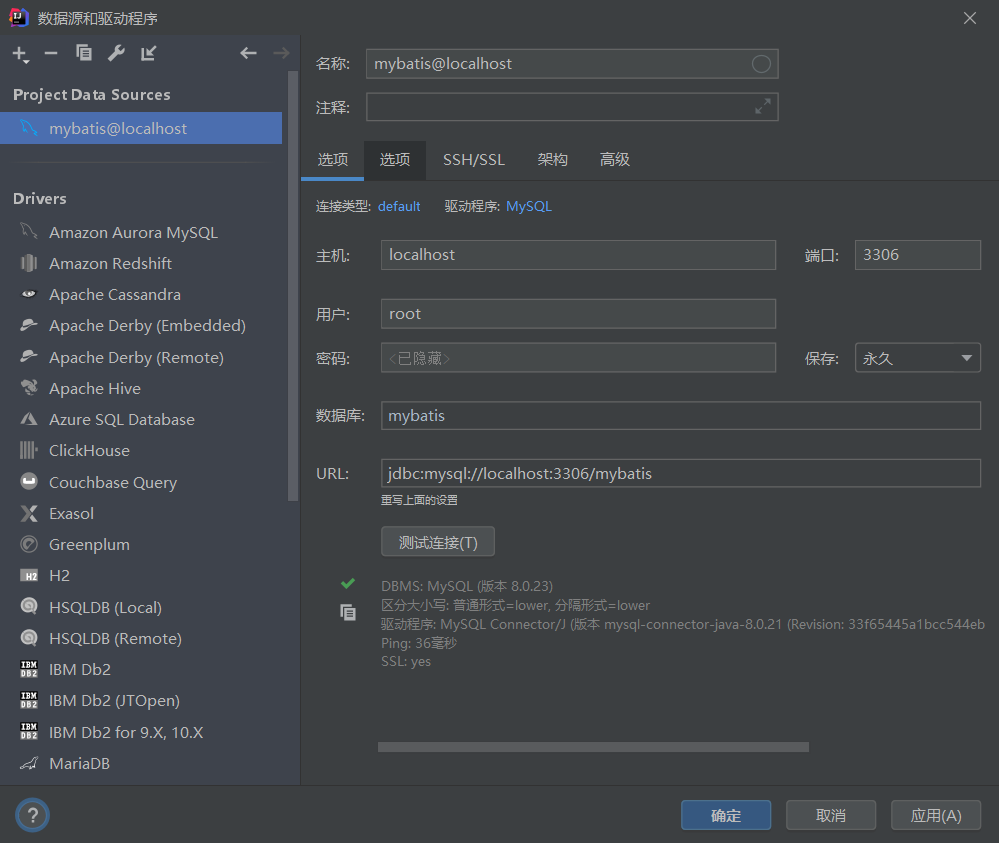Screen dimensions: 999x843
Task: Click the MariaDB seal icon
Action: pyautogui.click(x=29, y=763)
